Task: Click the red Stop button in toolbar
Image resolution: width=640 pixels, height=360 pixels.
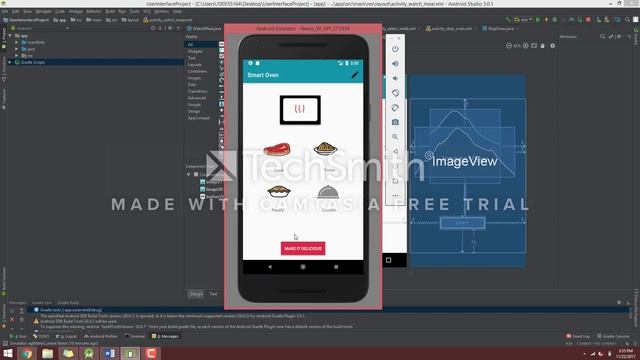Action: pos(588,20)
